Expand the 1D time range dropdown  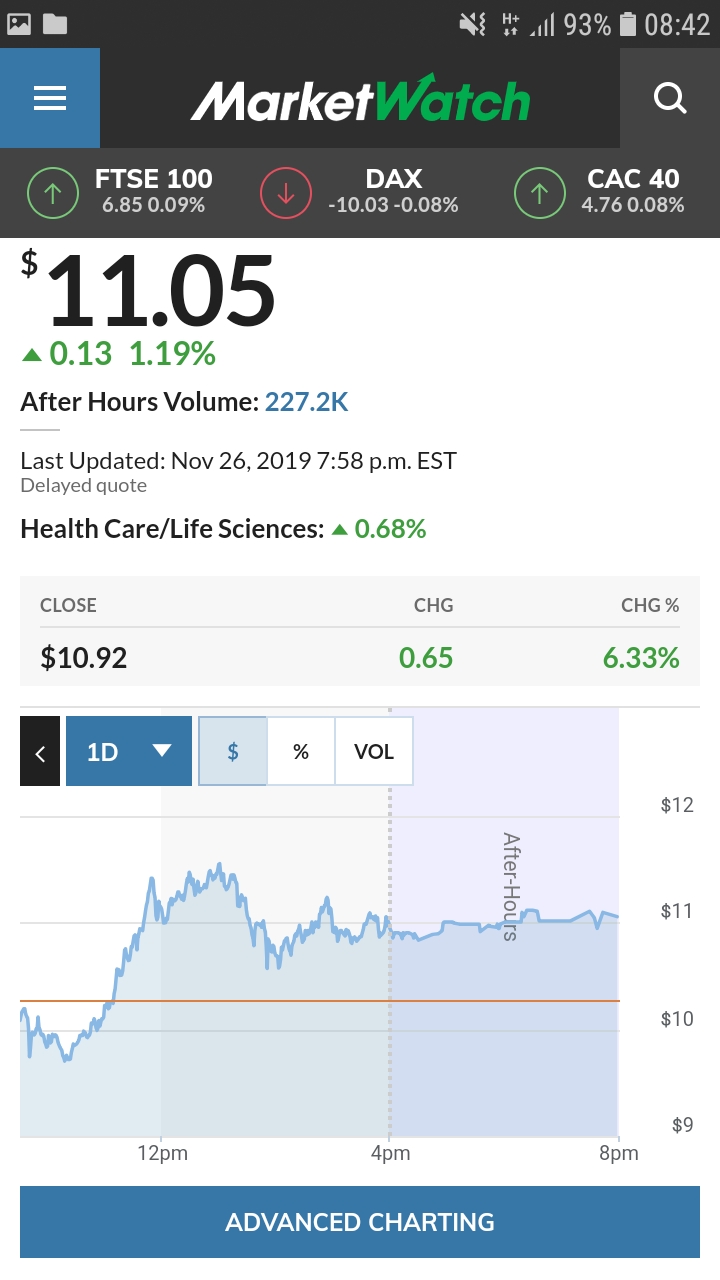click(129, 752)
